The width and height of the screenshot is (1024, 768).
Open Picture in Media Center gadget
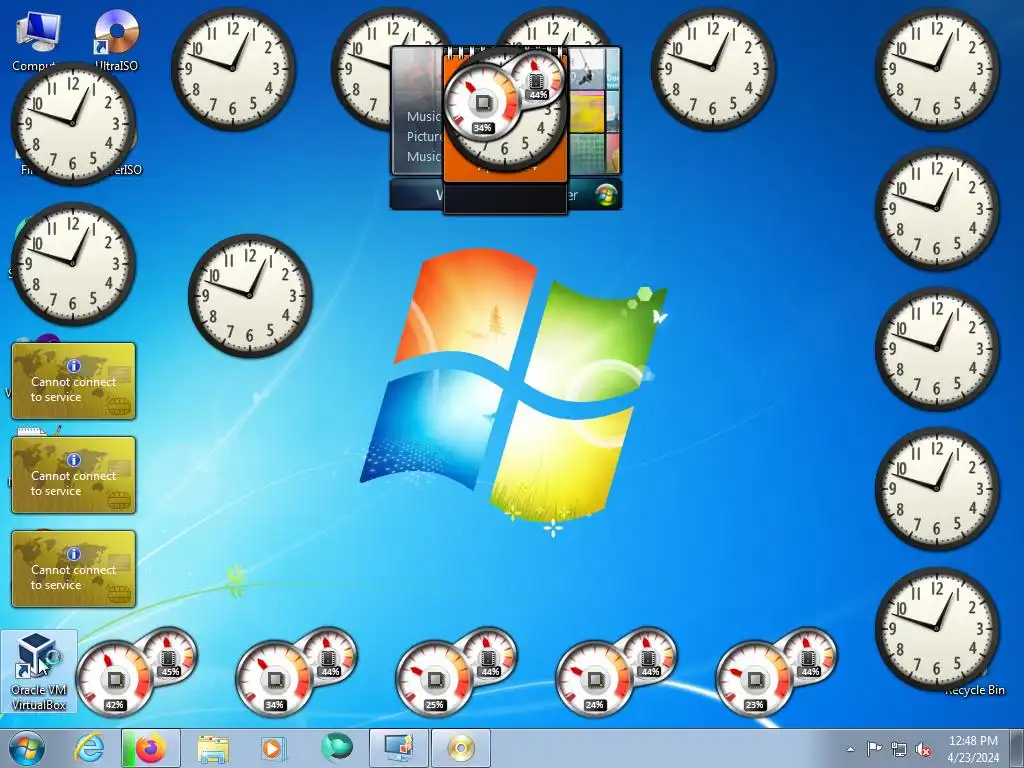tap(424, 136)
